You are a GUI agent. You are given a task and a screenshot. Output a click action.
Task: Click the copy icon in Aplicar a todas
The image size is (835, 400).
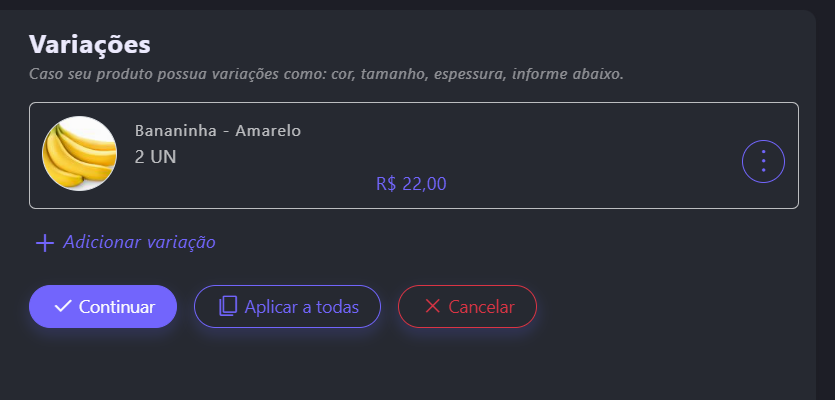coord(228,306)
